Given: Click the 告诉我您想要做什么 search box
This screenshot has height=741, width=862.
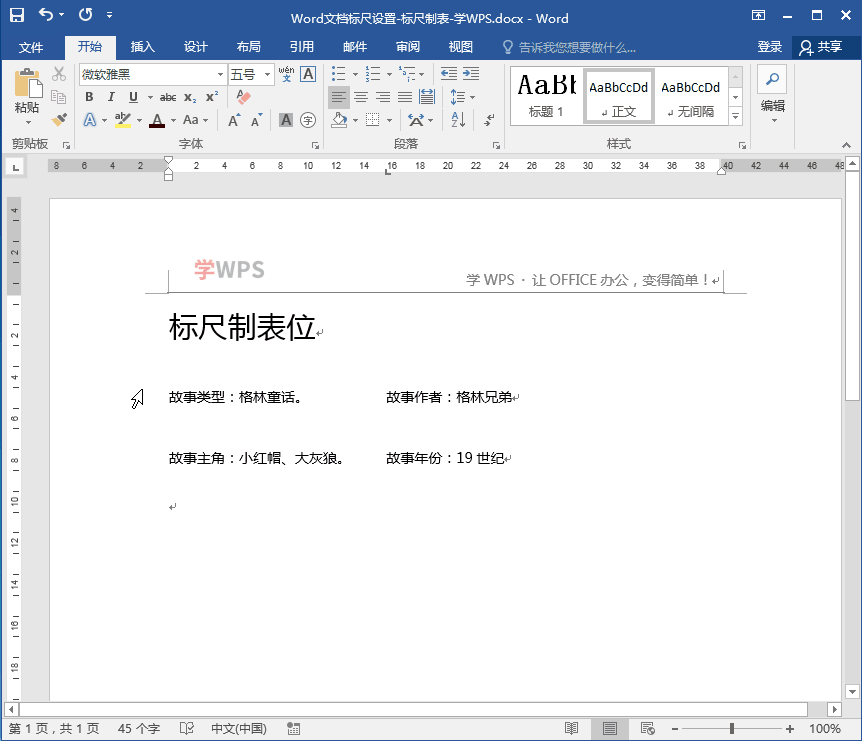Looking at the screenshot, I should pos(577,47).
